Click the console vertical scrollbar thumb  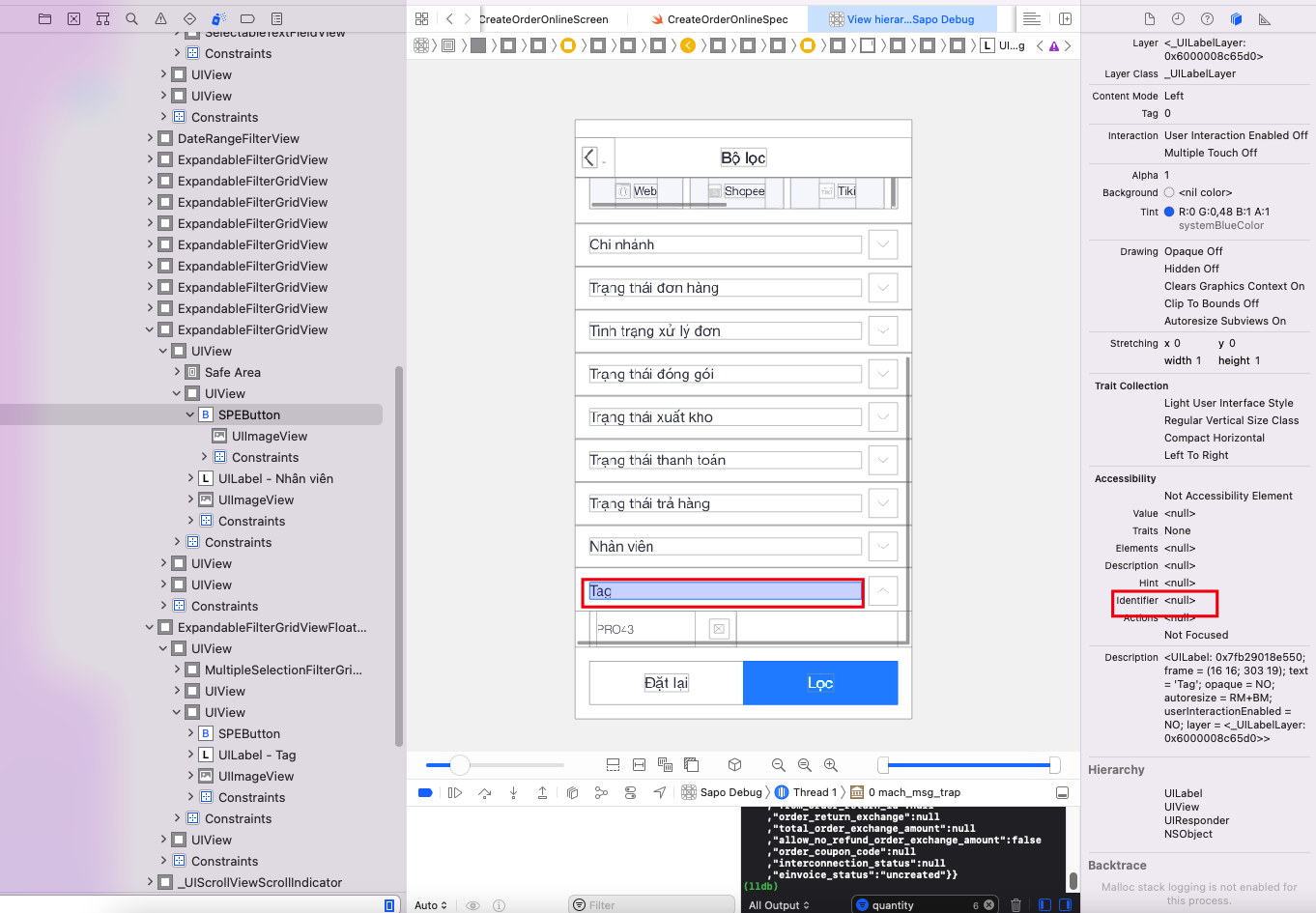(x=1073, y=881)
